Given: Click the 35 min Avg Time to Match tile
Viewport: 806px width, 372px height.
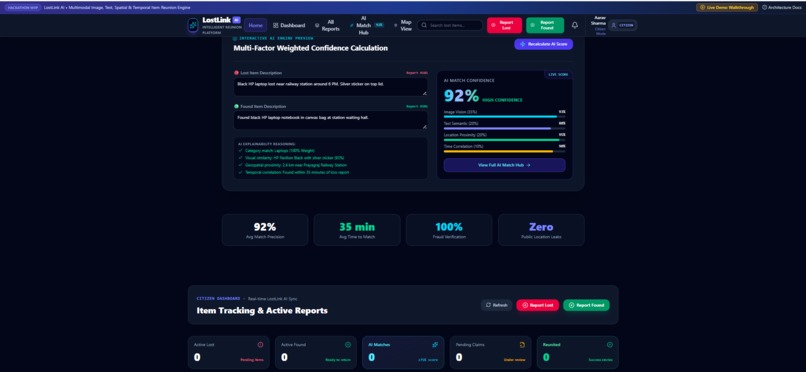Looking at the screenshot, I should click(357, 230).
